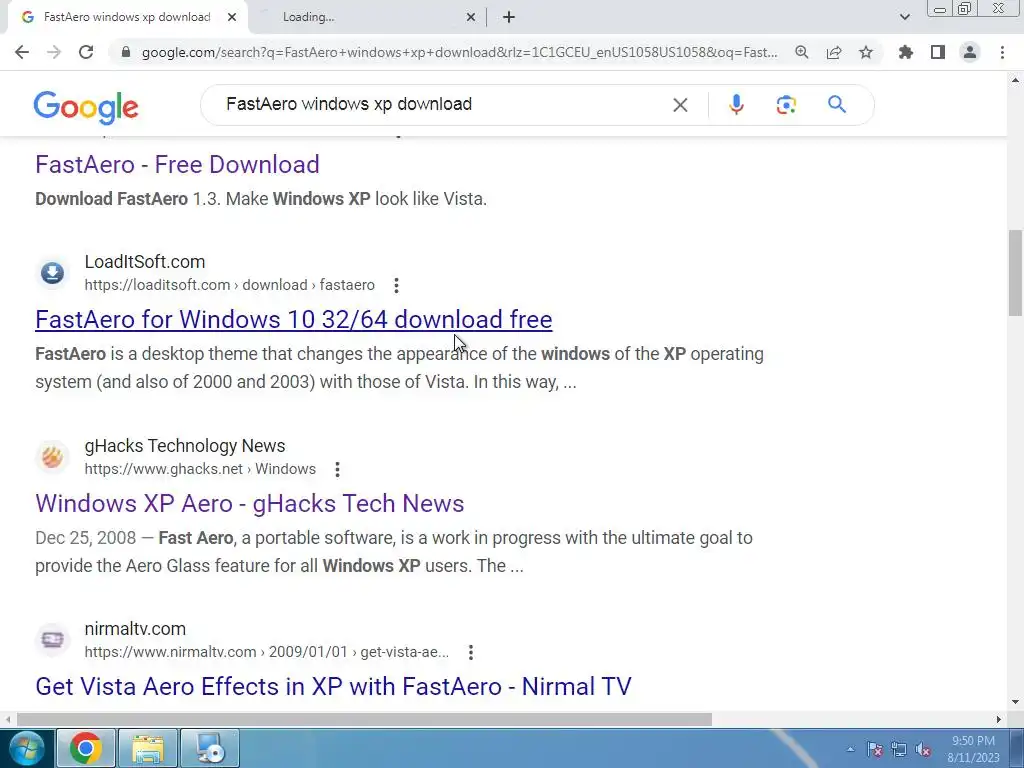Screen dimensions: 1024x768
Task: Click the scroll down arrow
Action: point(1015,702)
